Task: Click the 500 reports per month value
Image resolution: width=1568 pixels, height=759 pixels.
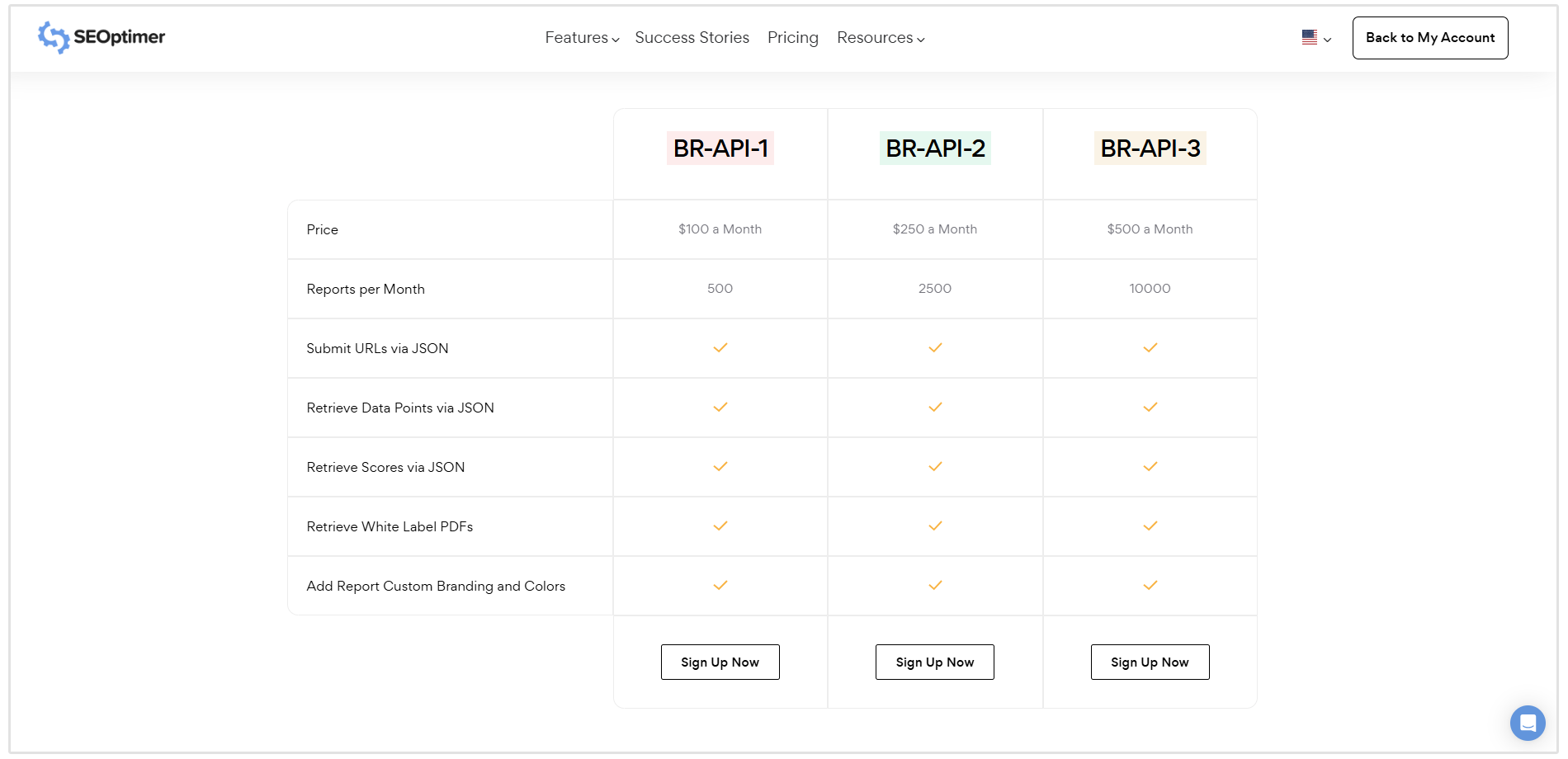Action: point(720,289)
